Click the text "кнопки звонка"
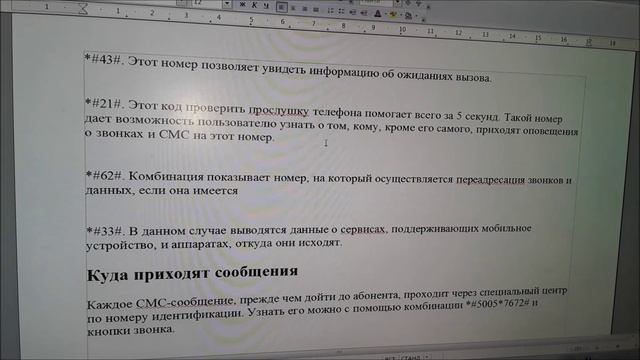Screen dimensions: 640x360 [131, 330]
